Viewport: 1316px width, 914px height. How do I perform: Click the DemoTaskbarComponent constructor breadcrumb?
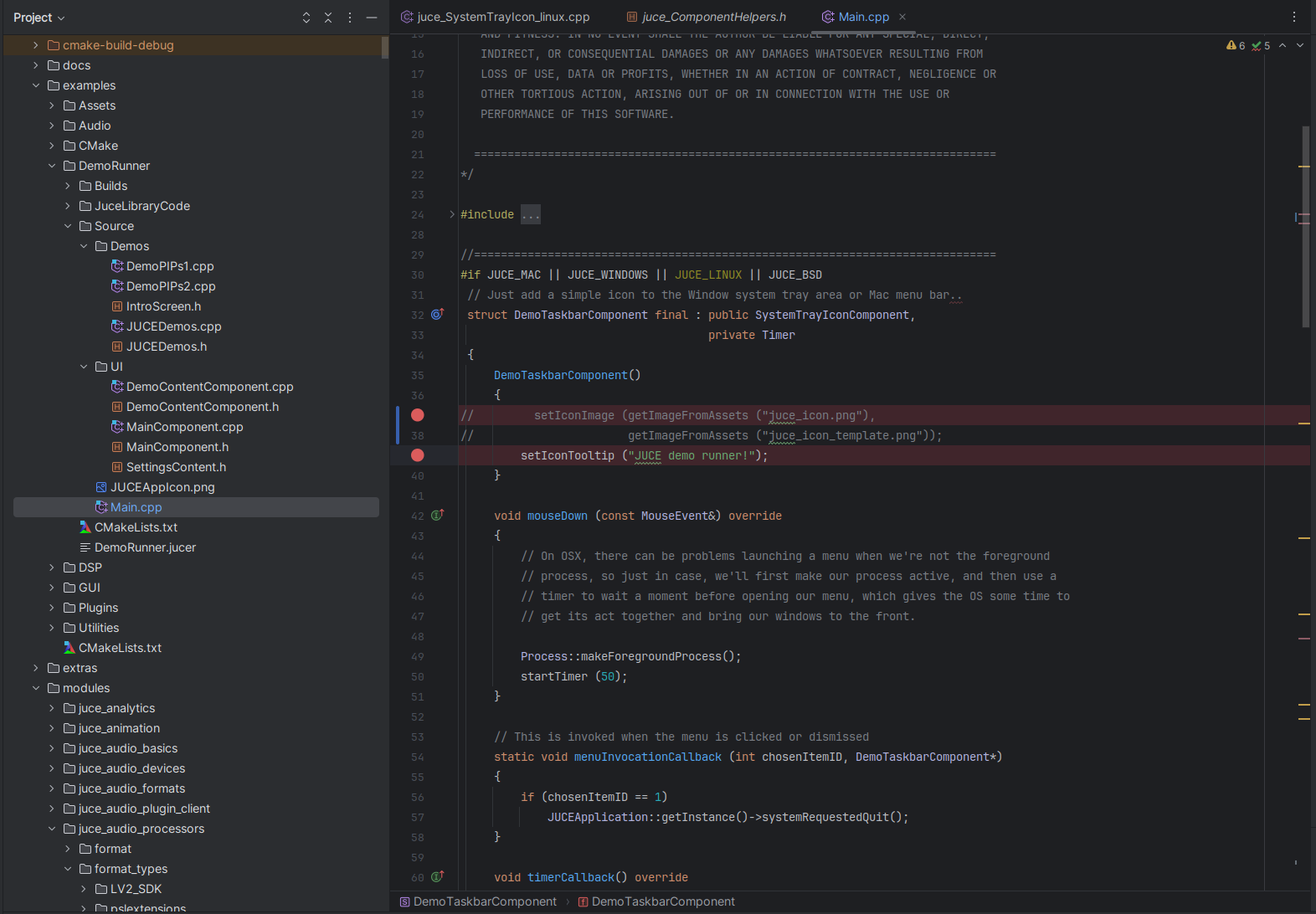pos(656,901)
